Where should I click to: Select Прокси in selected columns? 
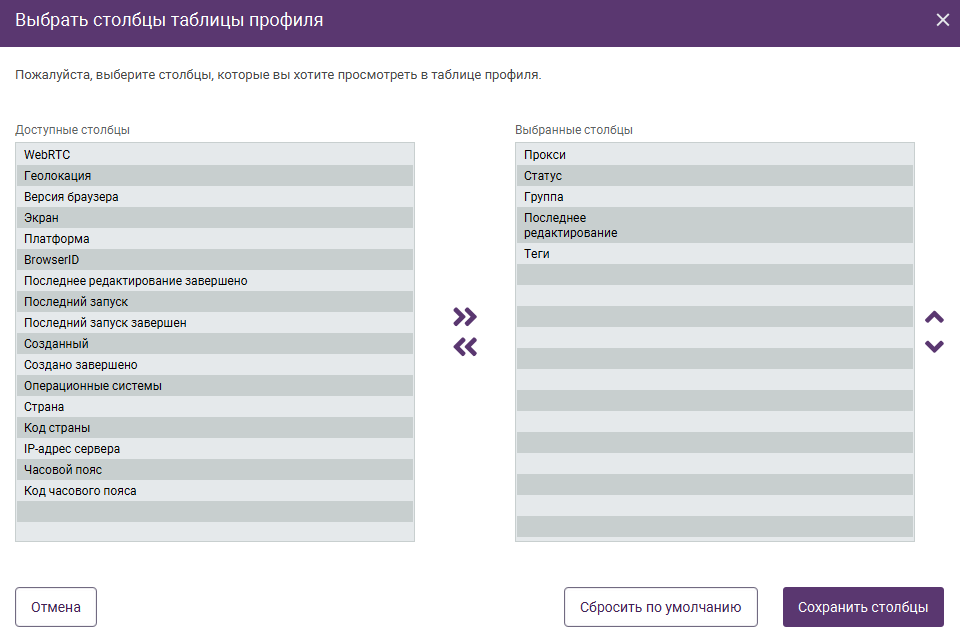pos(714,155)
